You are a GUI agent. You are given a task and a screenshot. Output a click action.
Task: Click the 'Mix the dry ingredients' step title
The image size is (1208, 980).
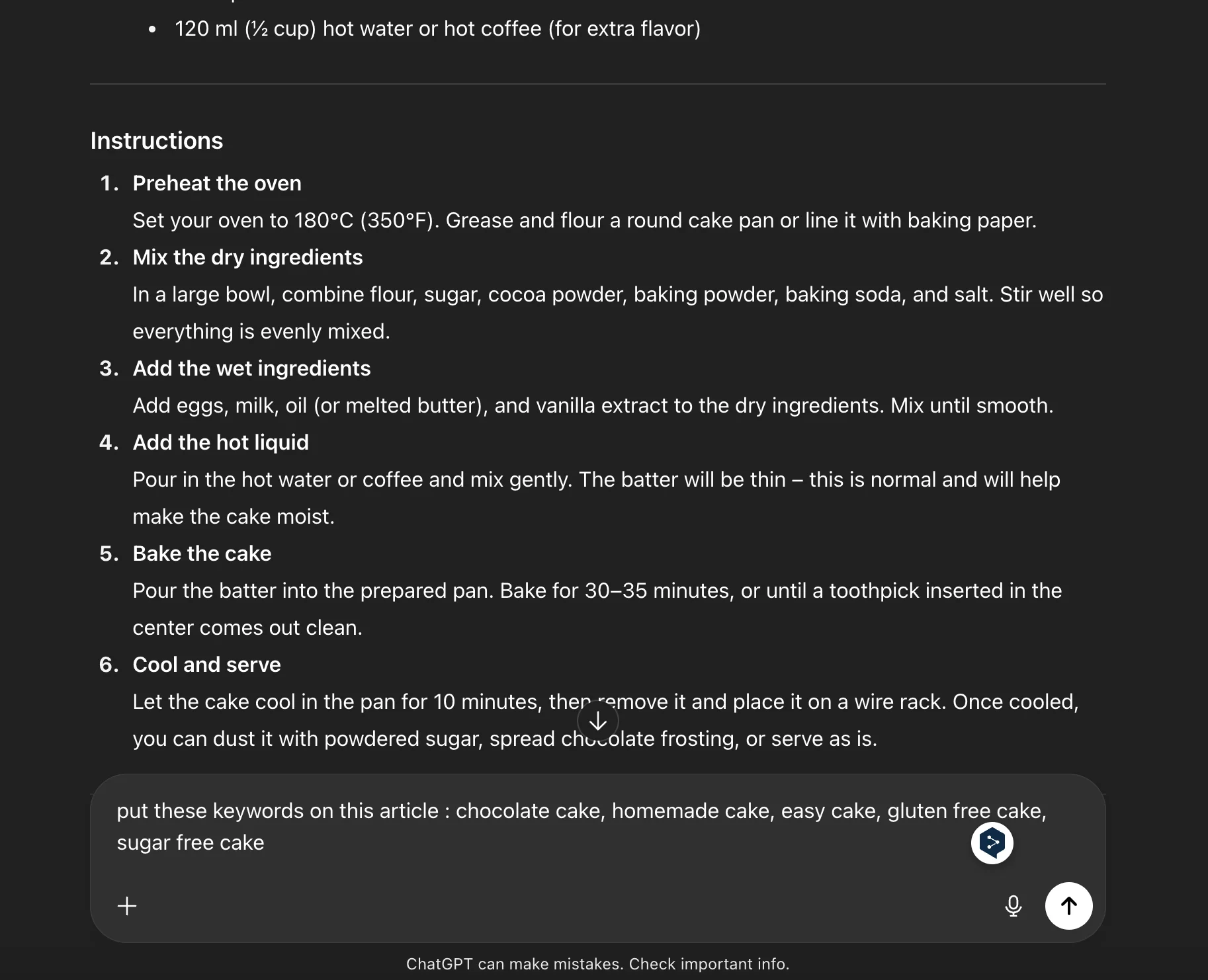click(x=247, y=257)
